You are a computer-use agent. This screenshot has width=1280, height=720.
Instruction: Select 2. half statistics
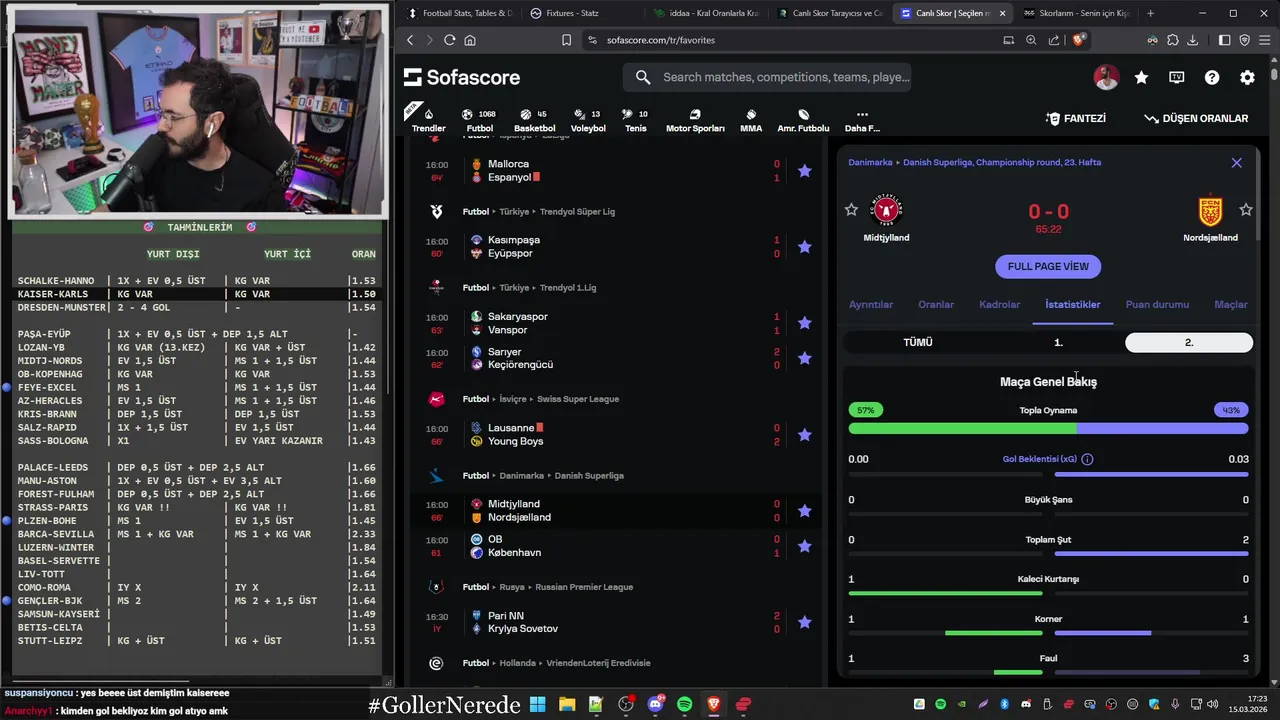[1189, 342]
